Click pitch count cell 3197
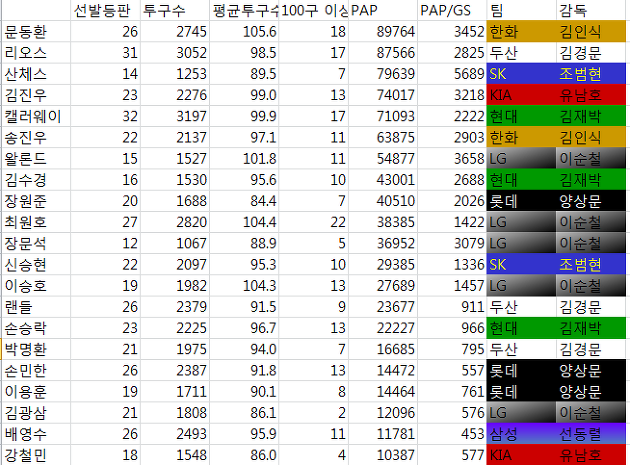 tap(175, 116)
